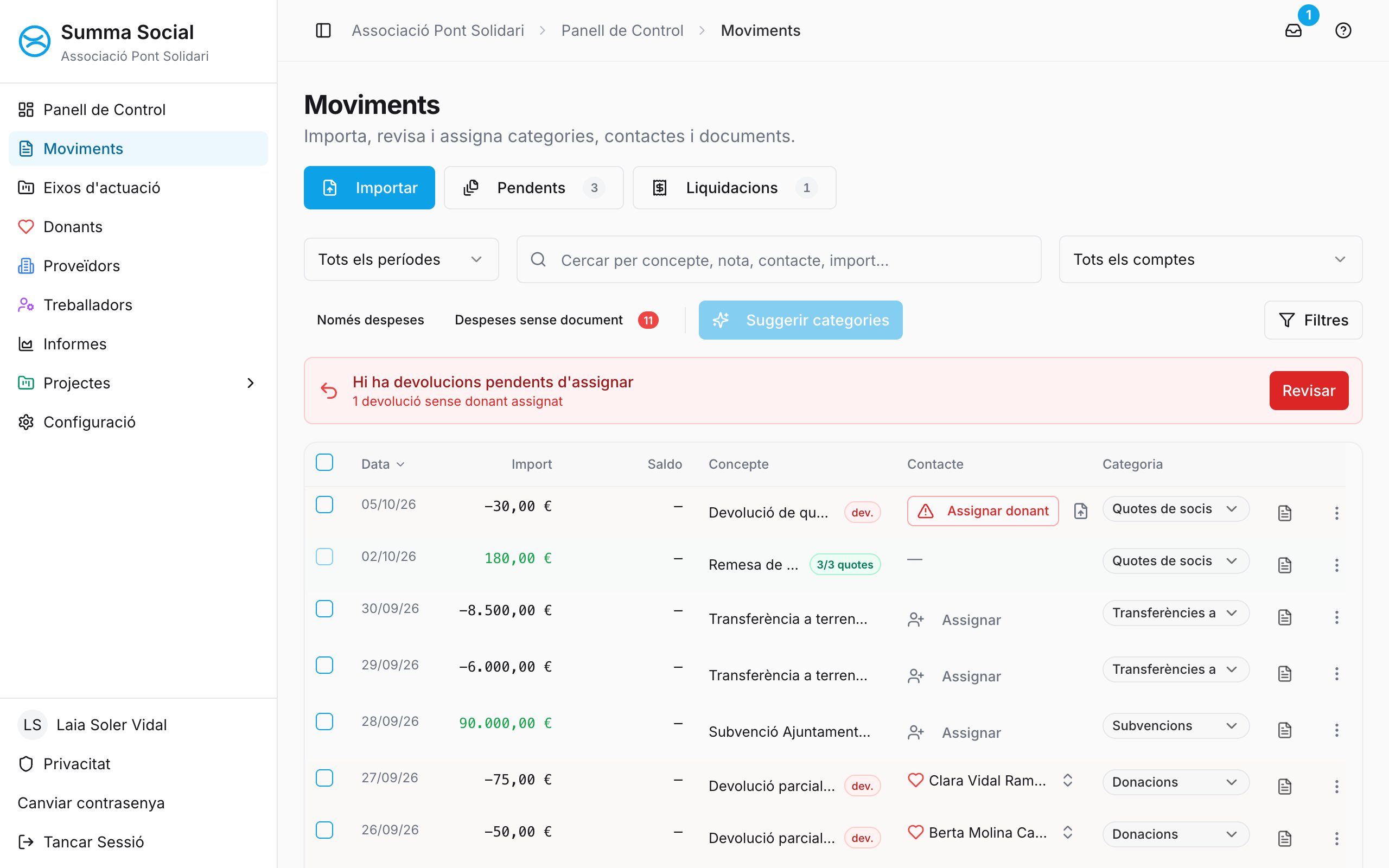Sort by the Data column header
1389x868 pixels.
(x=383, y=464)
